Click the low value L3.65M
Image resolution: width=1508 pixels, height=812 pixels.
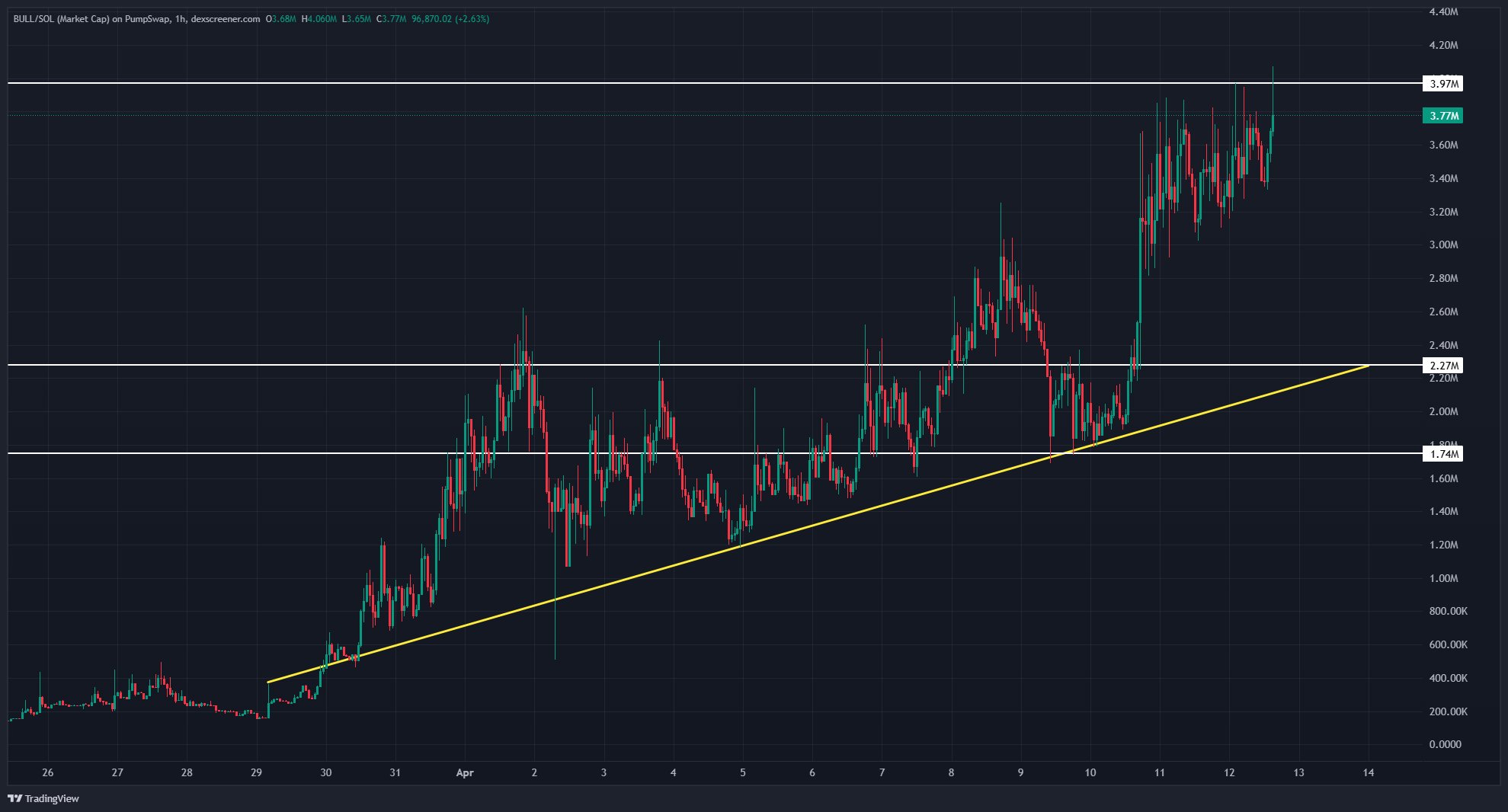[x=357, y=19]
